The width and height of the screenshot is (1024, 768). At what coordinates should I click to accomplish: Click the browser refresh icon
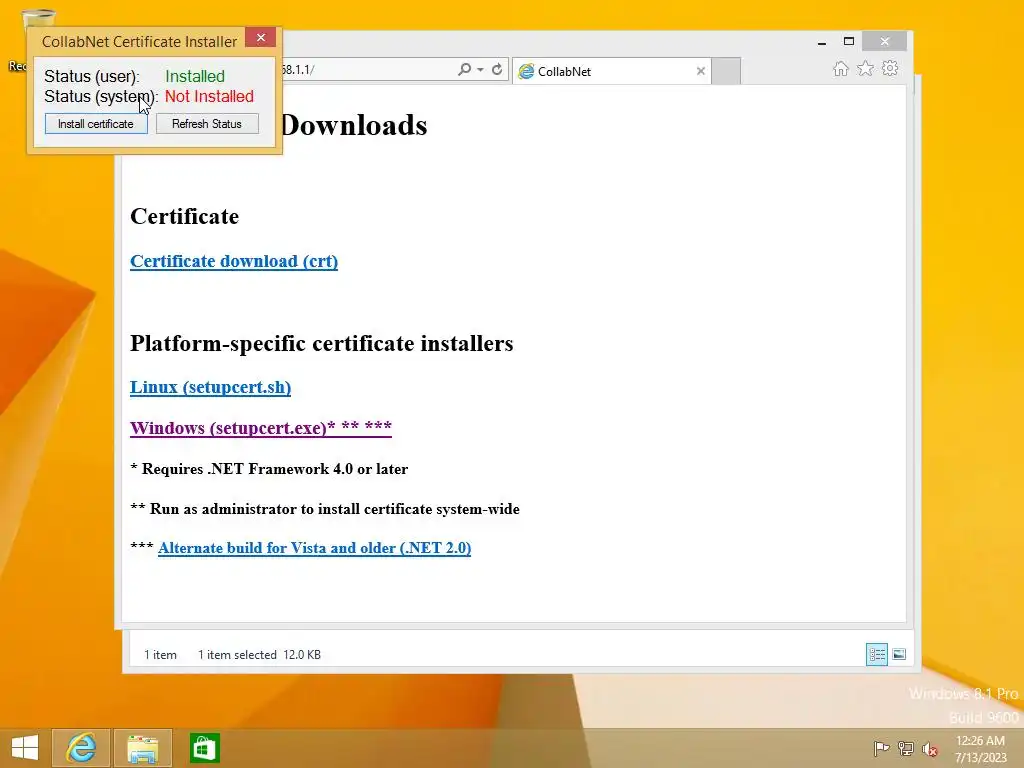(x=497, y=69)
